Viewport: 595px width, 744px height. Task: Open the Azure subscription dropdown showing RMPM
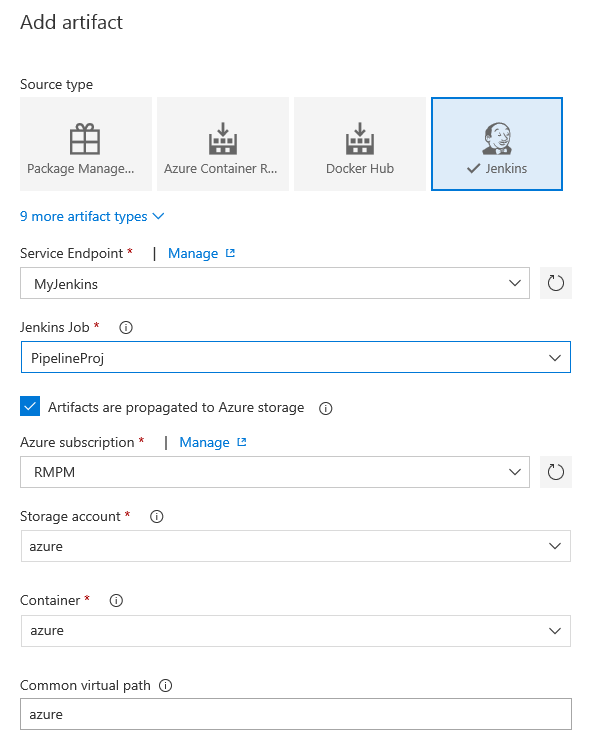[x=275, y=472]
